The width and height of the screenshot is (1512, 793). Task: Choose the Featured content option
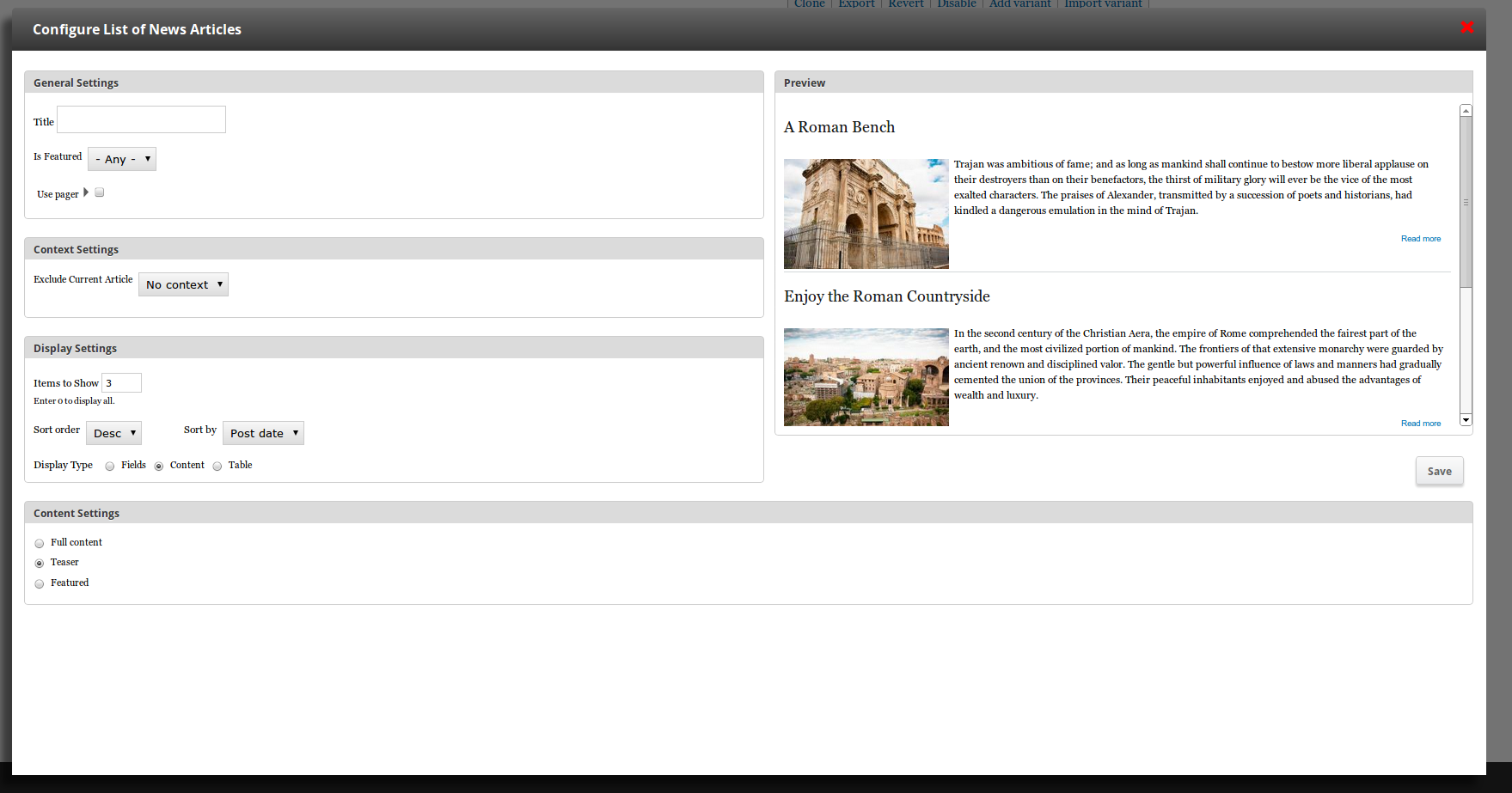[x=40, y=583]
